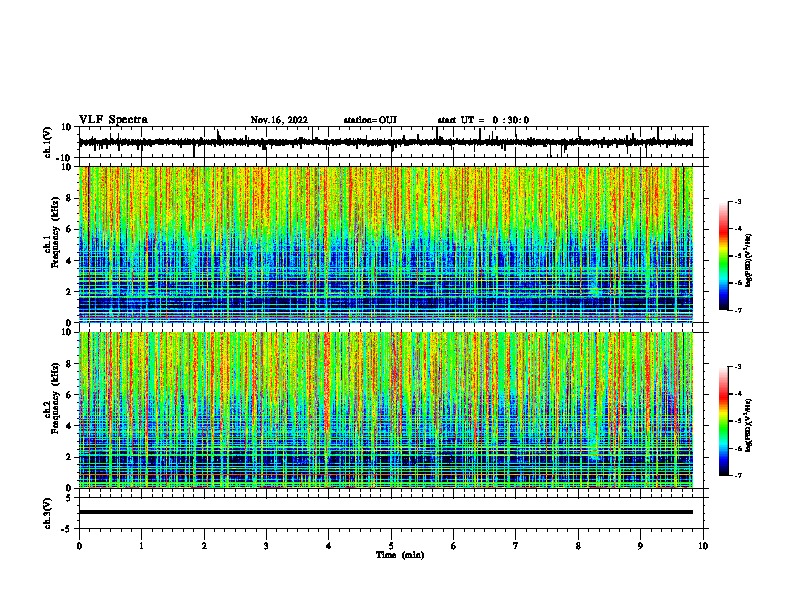
Task: Click the 'Time (min)' axis label
Action: click(400, 555)
